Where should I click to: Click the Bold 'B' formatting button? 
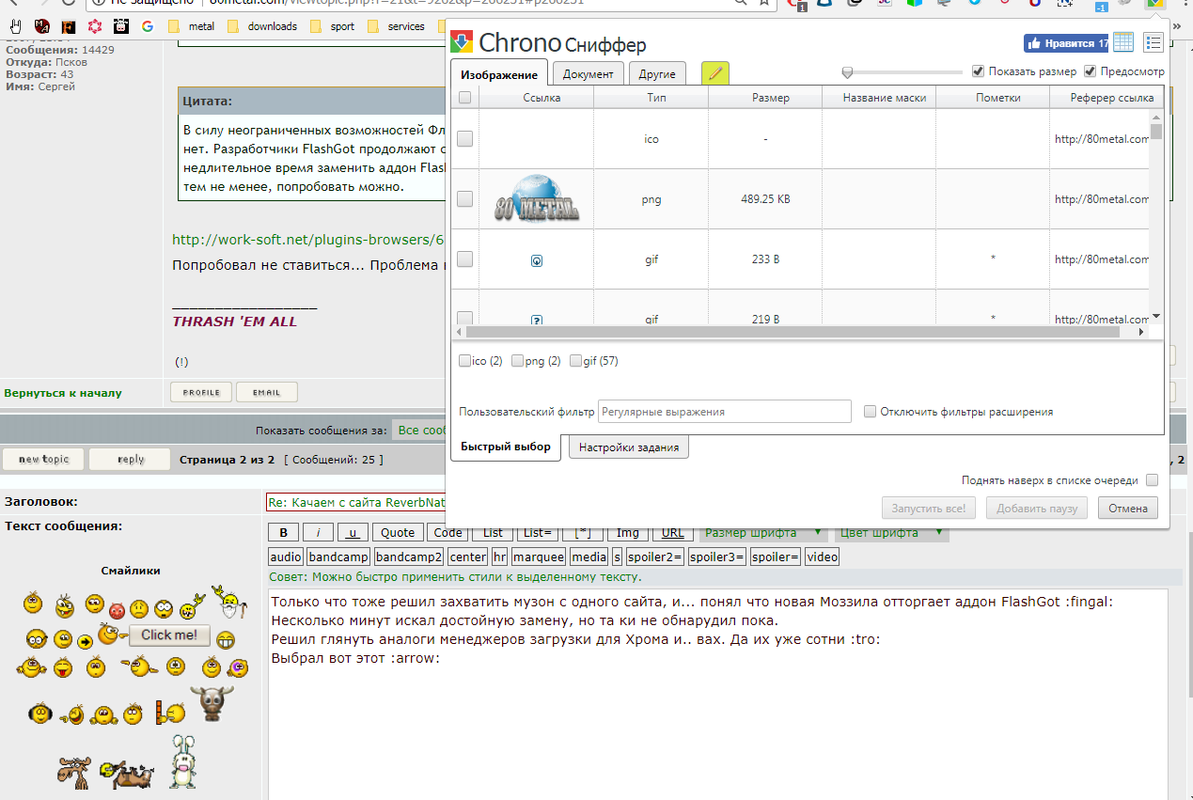click(283, 533)
